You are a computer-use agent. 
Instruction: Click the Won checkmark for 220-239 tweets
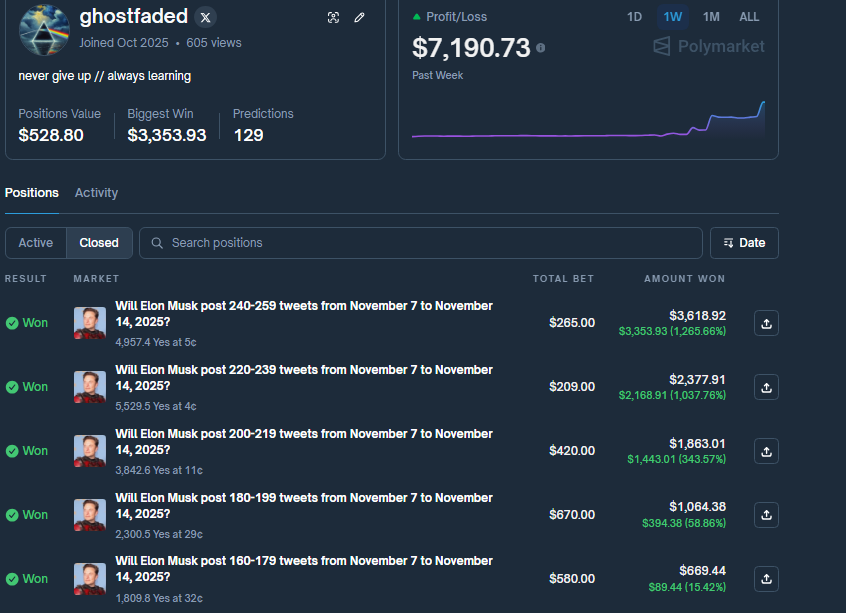pyautogui.click(x=12, y=387)
